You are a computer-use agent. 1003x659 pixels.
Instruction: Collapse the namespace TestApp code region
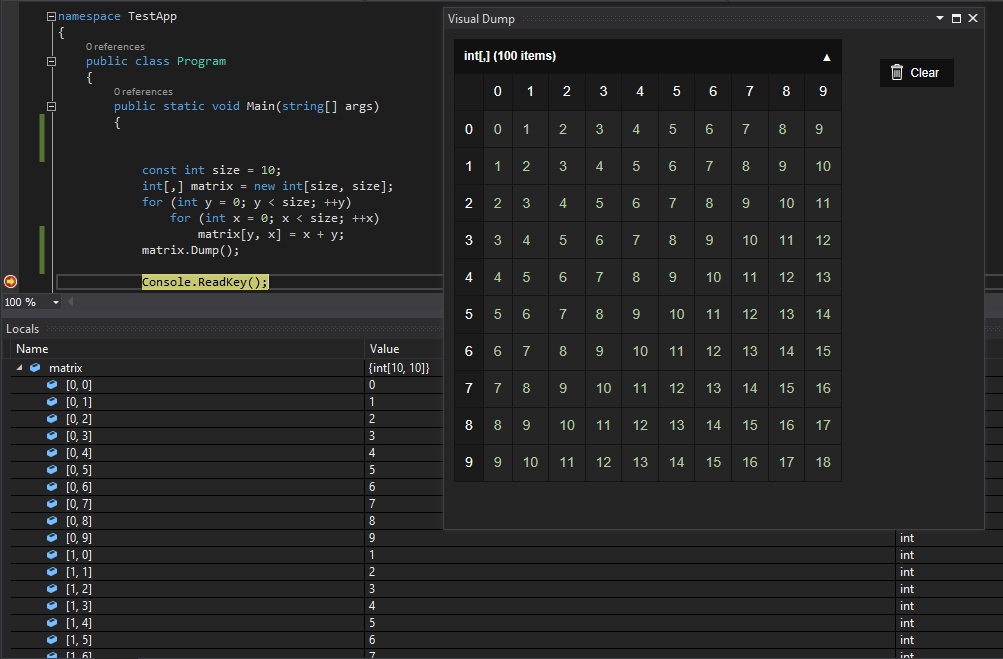pyautogui.click(x=51, y=17)
